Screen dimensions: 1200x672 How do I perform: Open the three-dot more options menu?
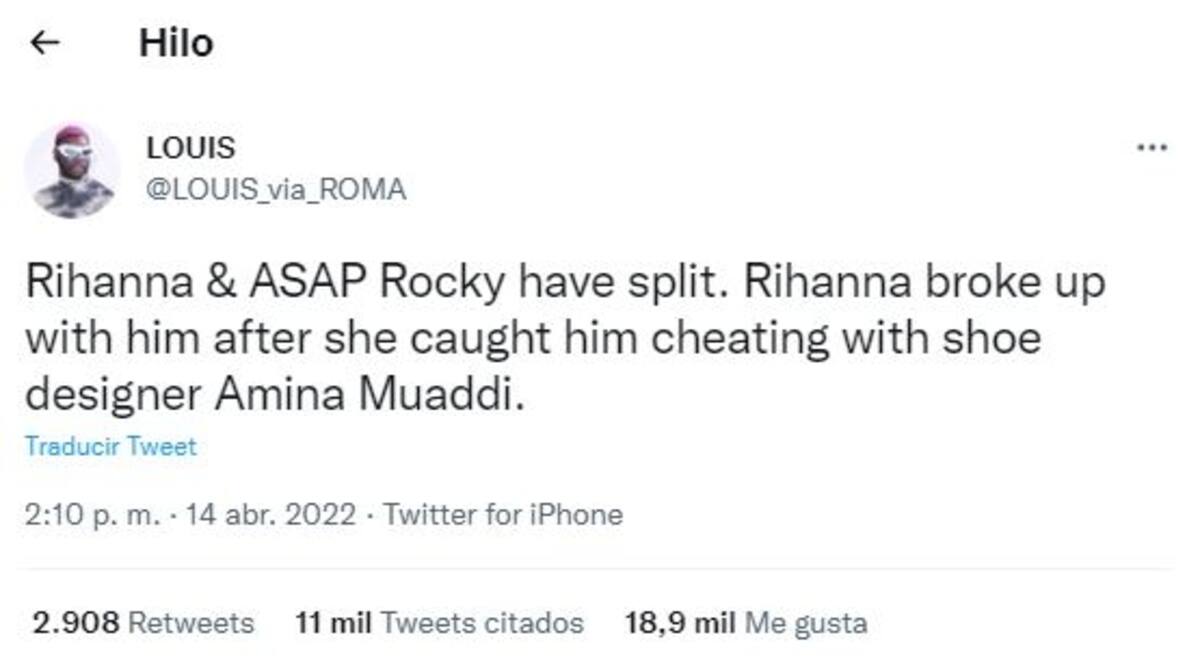click(1152, 149)
